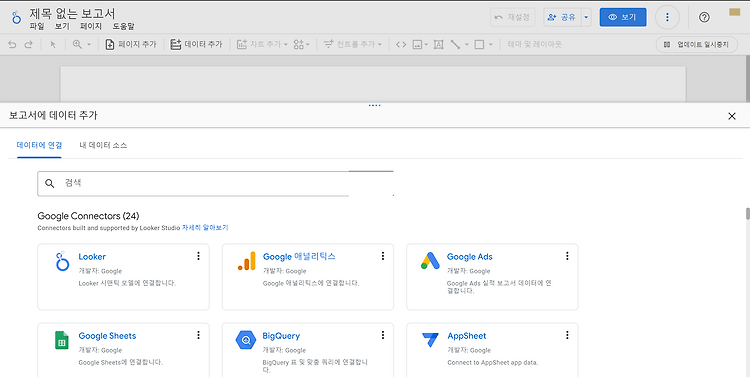Open Google Ads card more options

[x=567, y=256]
